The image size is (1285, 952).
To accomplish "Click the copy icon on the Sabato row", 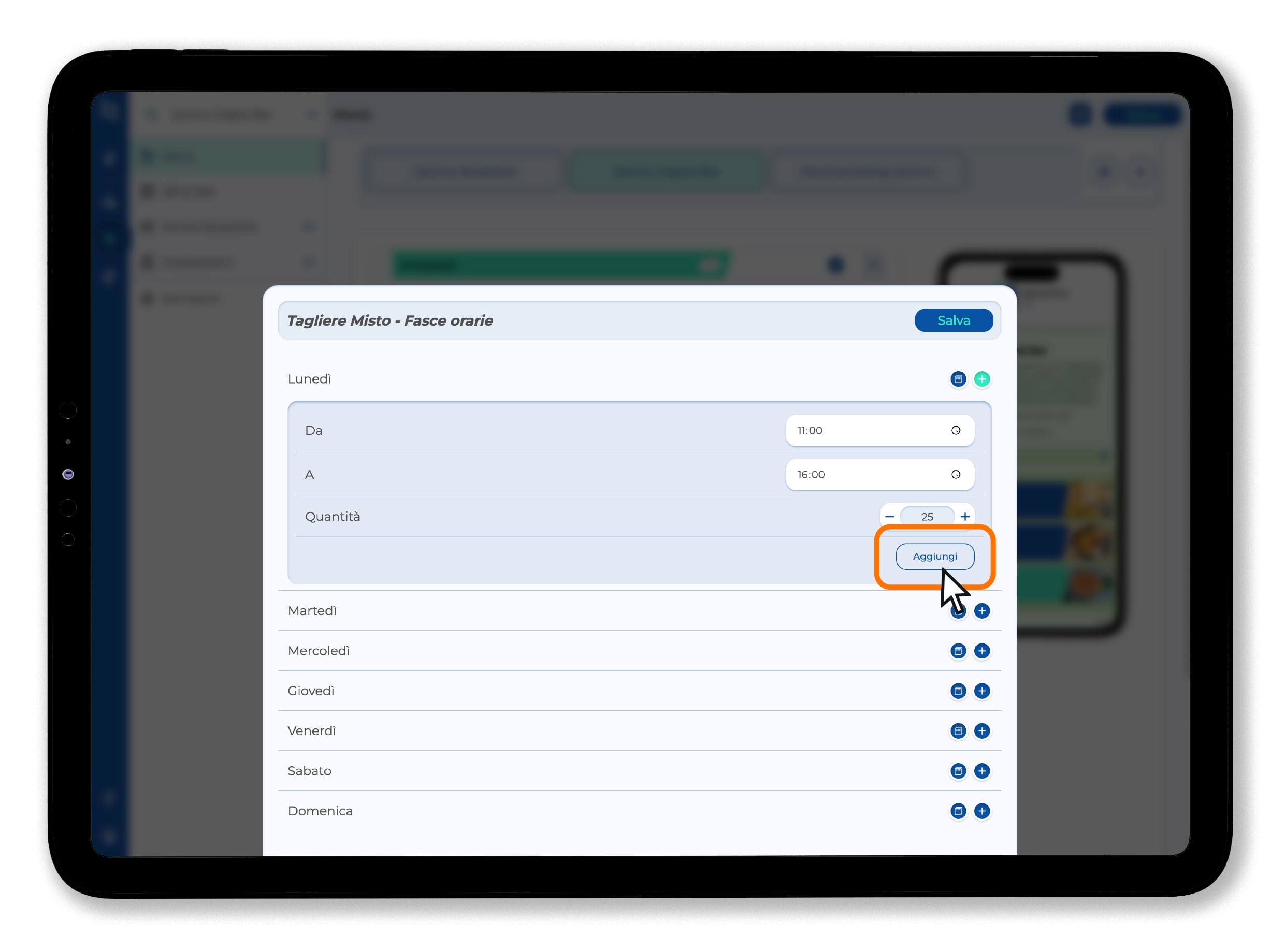I will 958,770.
